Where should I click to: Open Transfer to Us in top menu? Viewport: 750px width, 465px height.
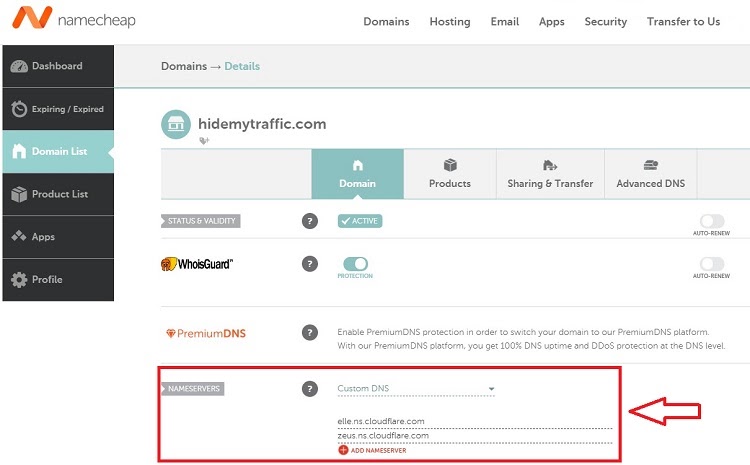(684, 22)
